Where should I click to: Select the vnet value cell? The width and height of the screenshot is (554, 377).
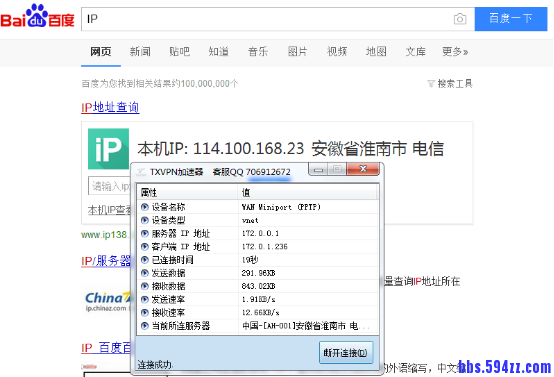click(x=250, y=220)
